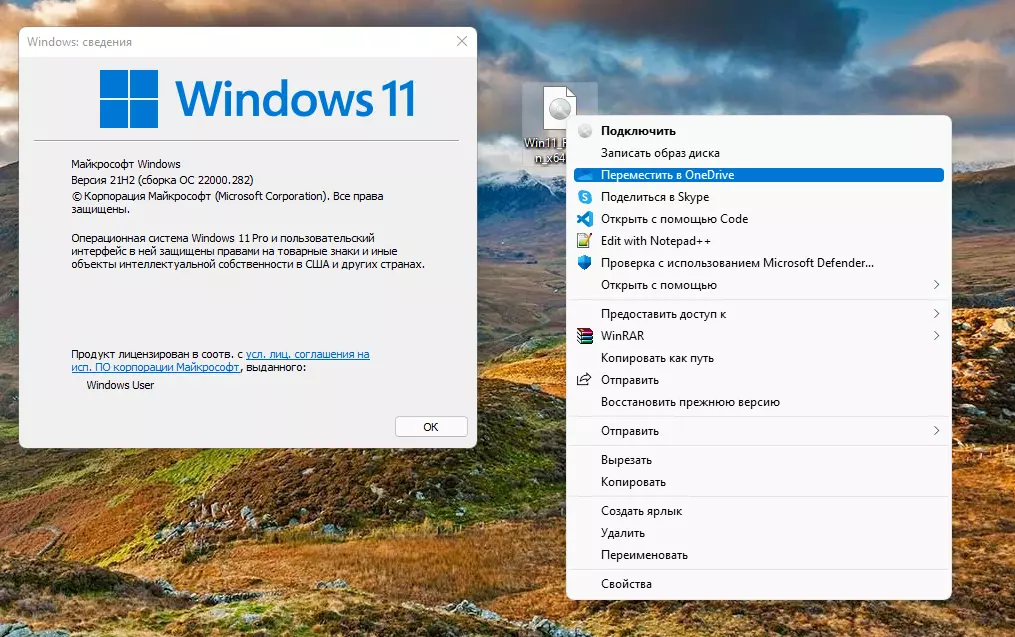Viewport: 1015px width, 637px height.
Task: Open the Открыть с помощью entry
Action: (759, 285)
